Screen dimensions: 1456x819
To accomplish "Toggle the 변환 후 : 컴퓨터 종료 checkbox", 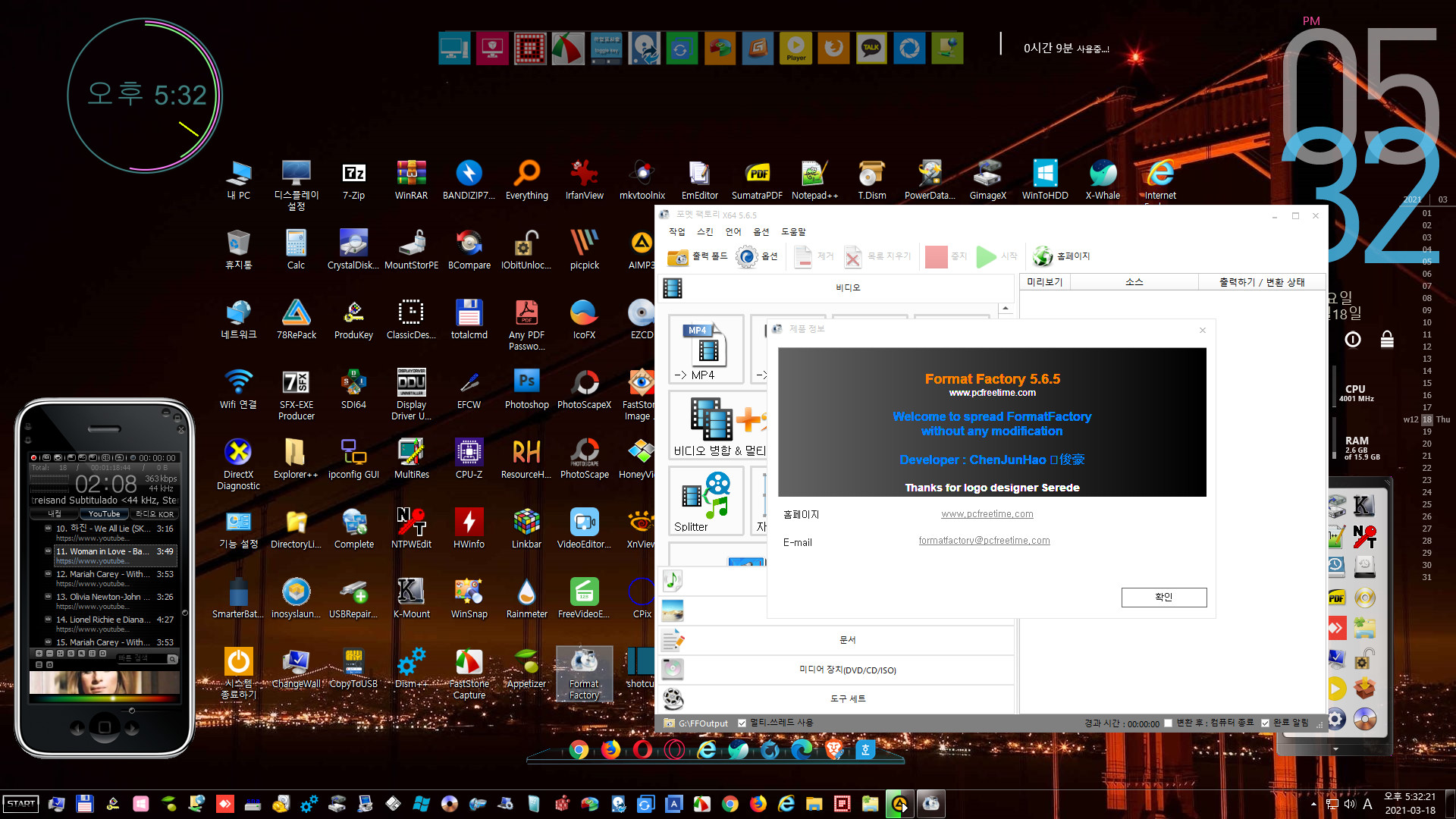I will (1169, 723).
